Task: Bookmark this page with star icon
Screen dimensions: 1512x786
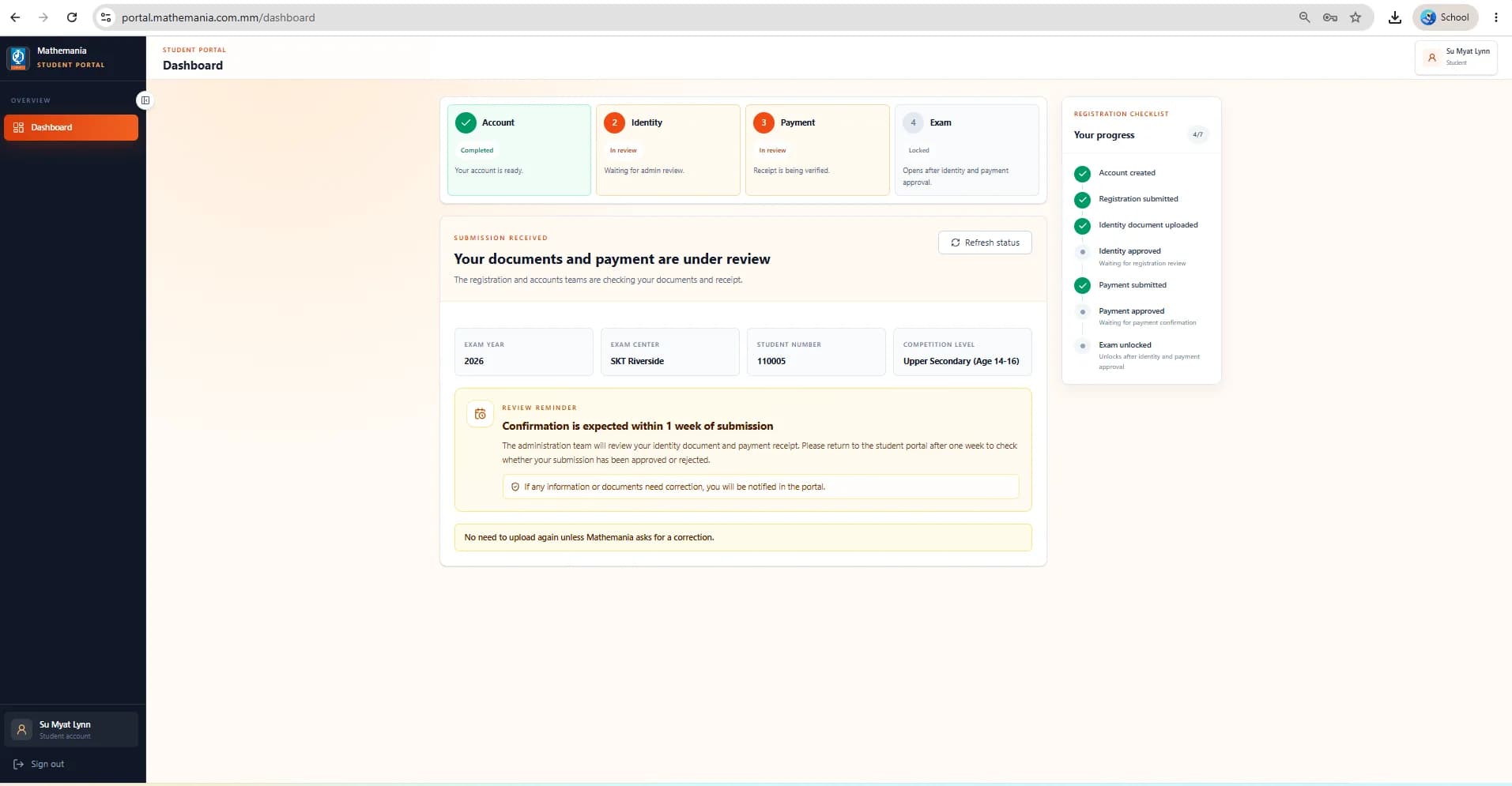Action: 1356,17
